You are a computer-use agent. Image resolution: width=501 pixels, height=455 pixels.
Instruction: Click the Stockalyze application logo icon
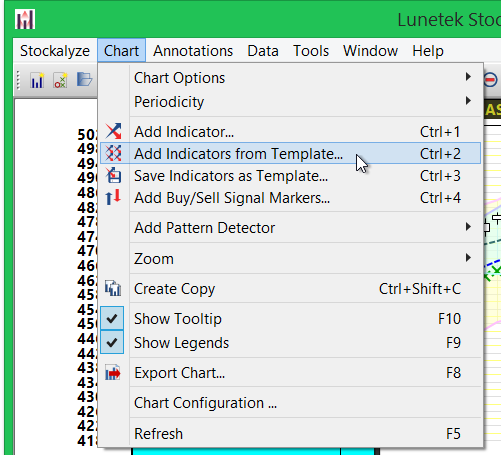coord(25,19)
